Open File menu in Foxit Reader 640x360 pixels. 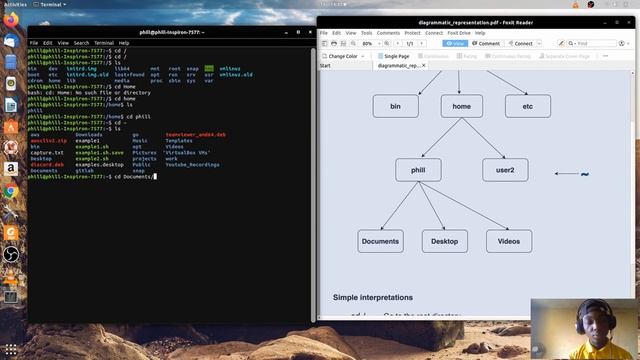pyautogui.click(x=324, y=33)
